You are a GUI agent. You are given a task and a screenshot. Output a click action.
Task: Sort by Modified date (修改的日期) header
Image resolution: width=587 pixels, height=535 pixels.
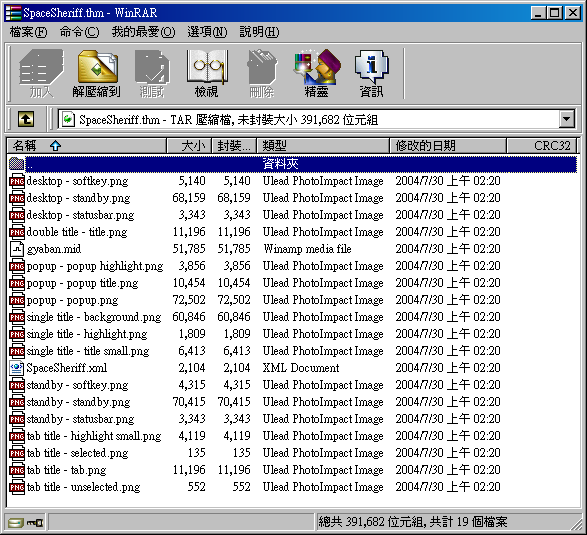(x=448, y=146)
